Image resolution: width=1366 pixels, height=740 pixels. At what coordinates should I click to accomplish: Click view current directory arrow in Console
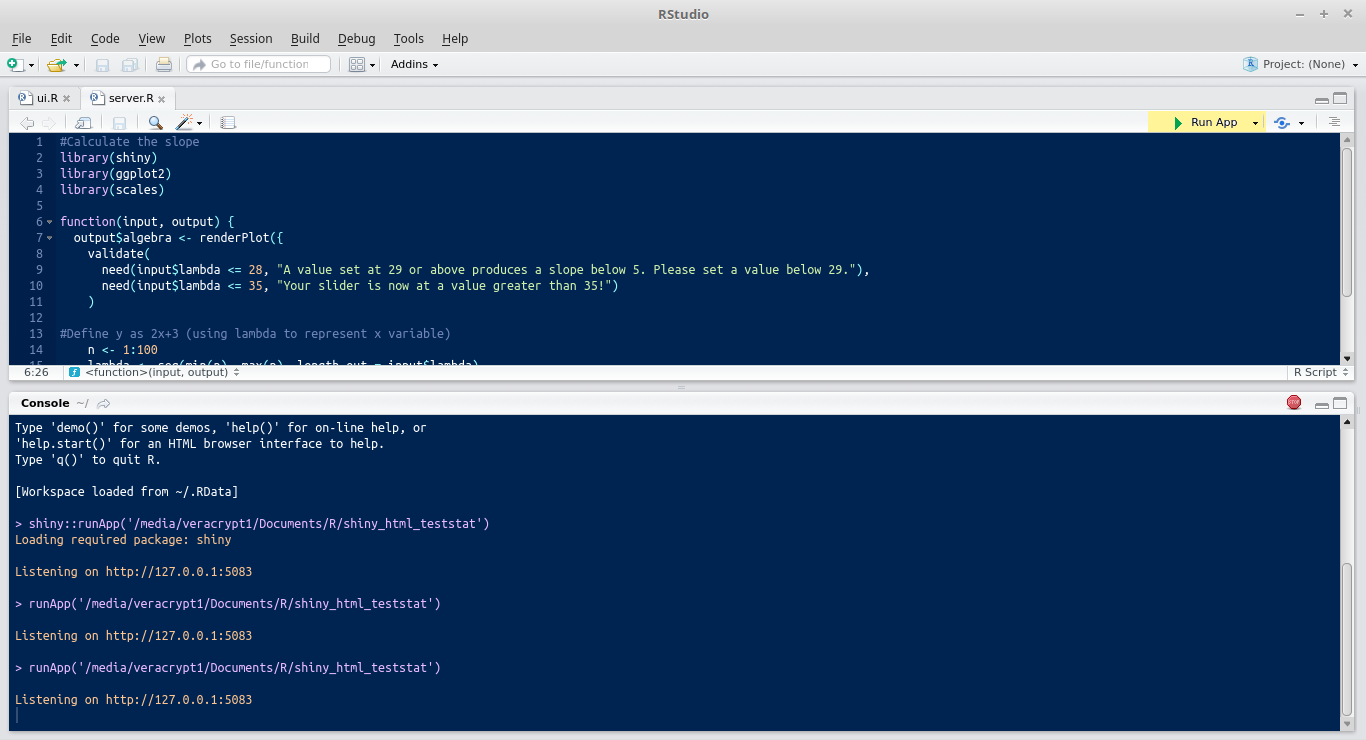tap(104, 403)
